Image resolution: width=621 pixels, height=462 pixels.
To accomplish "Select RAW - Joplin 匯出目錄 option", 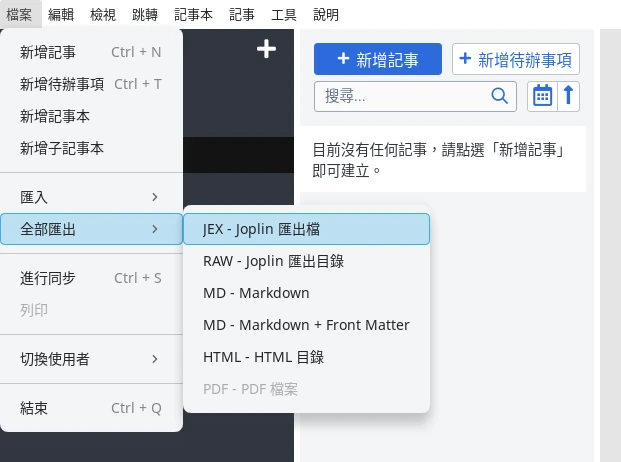I will tap(306, 261).
